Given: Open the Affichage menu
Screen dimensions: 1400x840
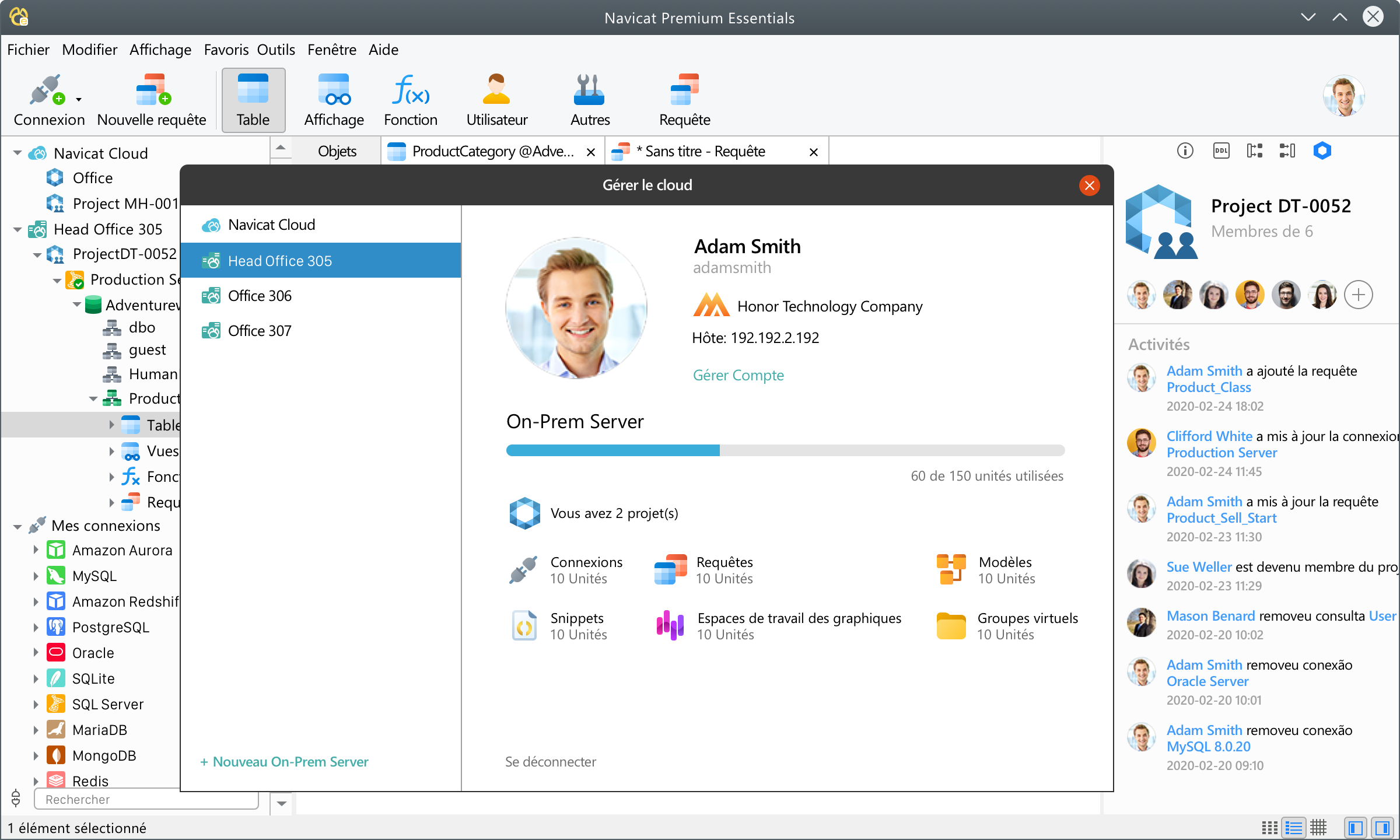Looking at the screenshot, I should tap(160, 50).
